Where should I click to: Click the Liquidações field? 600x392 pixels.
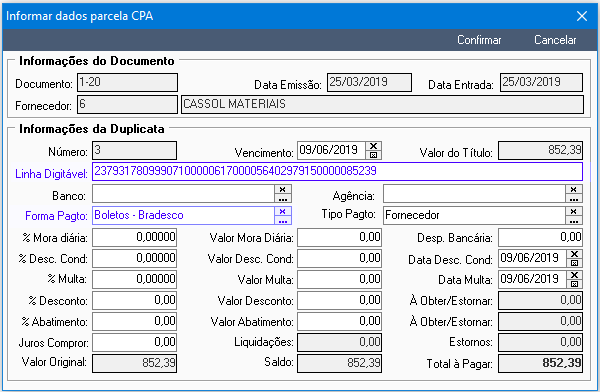[x=339, y=342]
